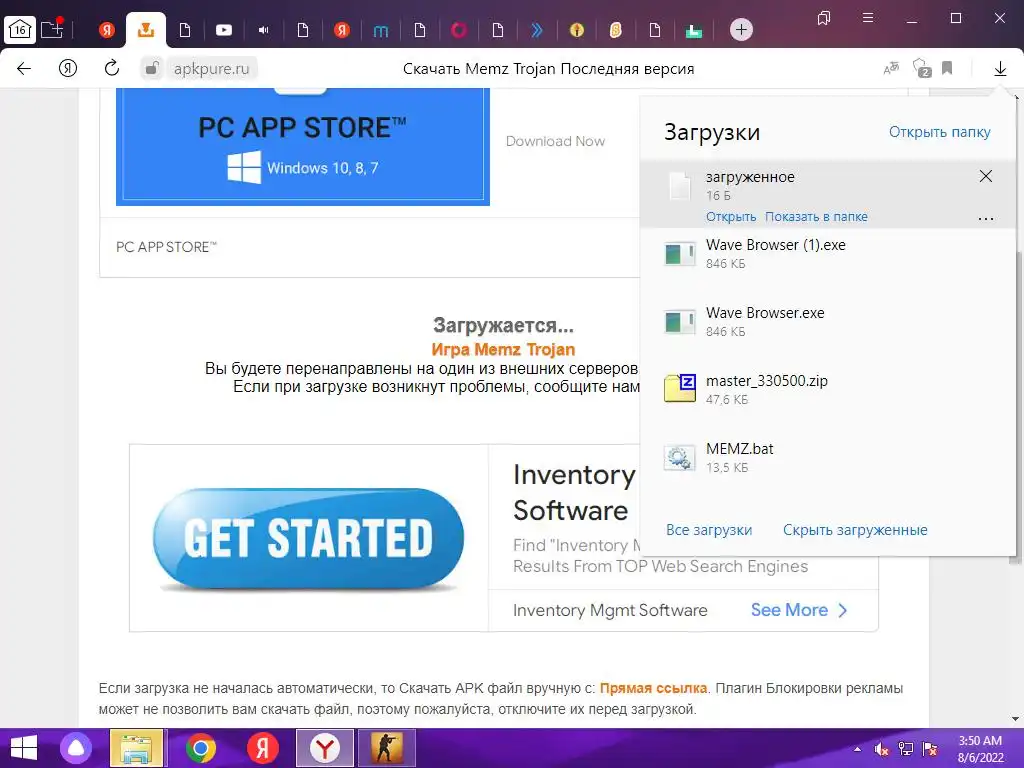Click the big 'GET STARTED' button

[308, 539]
